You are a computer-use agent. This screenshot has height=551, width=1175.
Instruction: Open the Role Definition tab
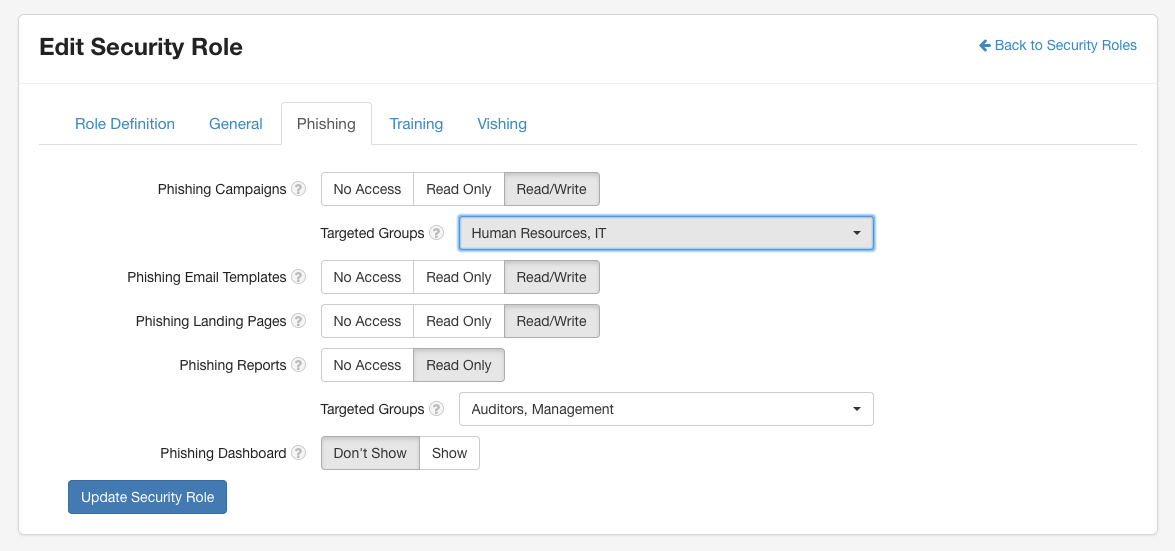(x=125, y=124)
